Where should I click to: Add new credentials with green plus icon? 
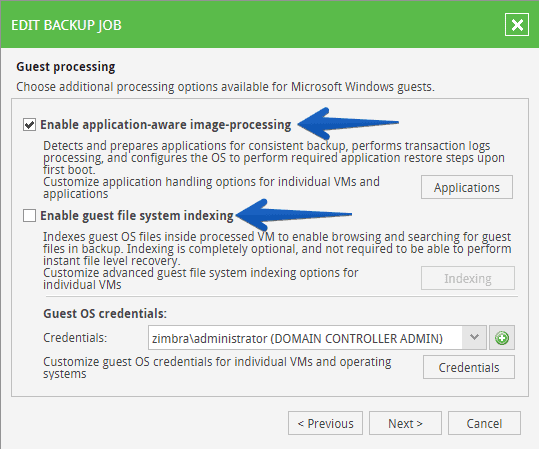pos(502,338)
